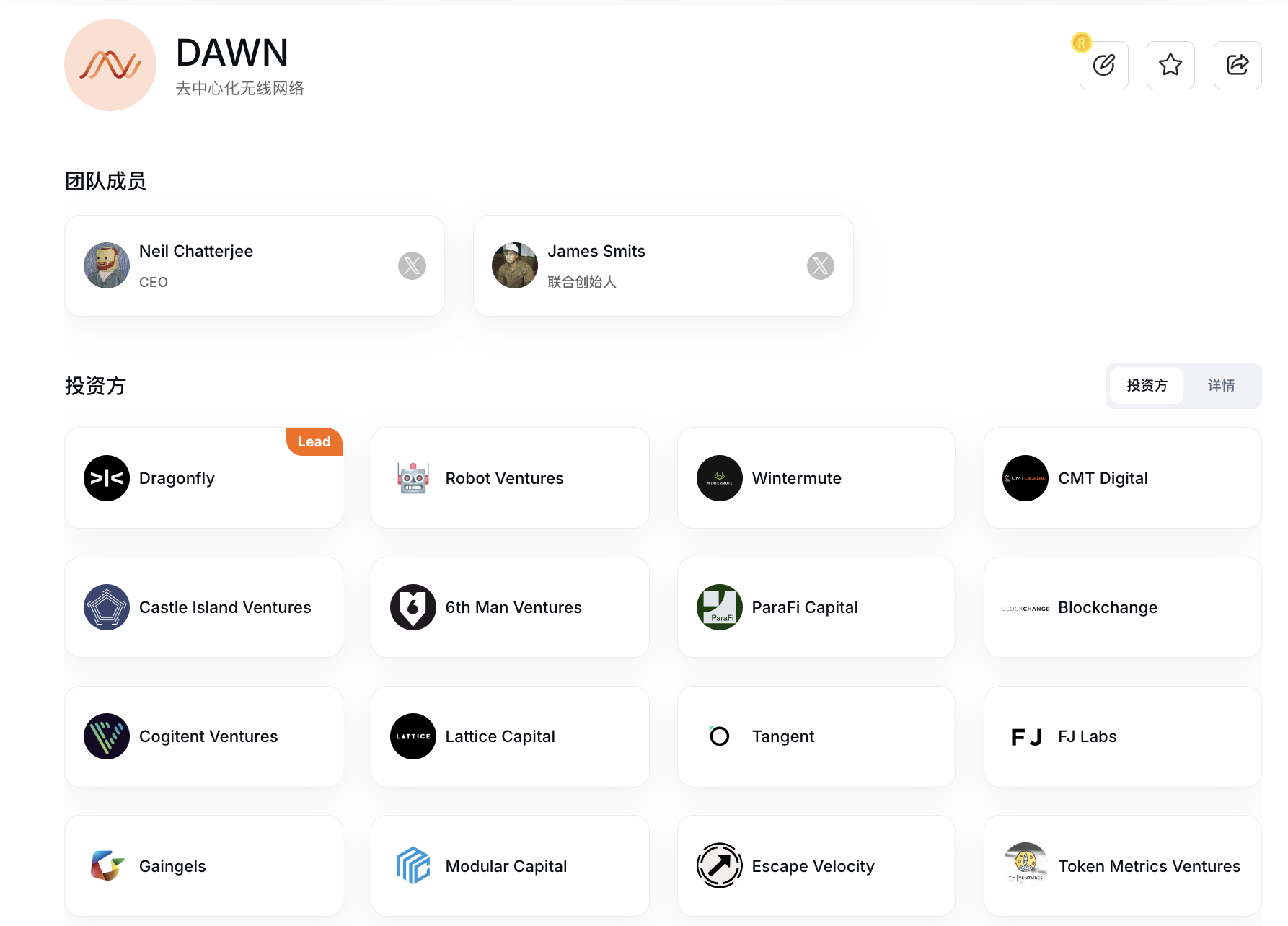Click the Lattice Capital logo
1288x926 pixels.
(413, 736)
